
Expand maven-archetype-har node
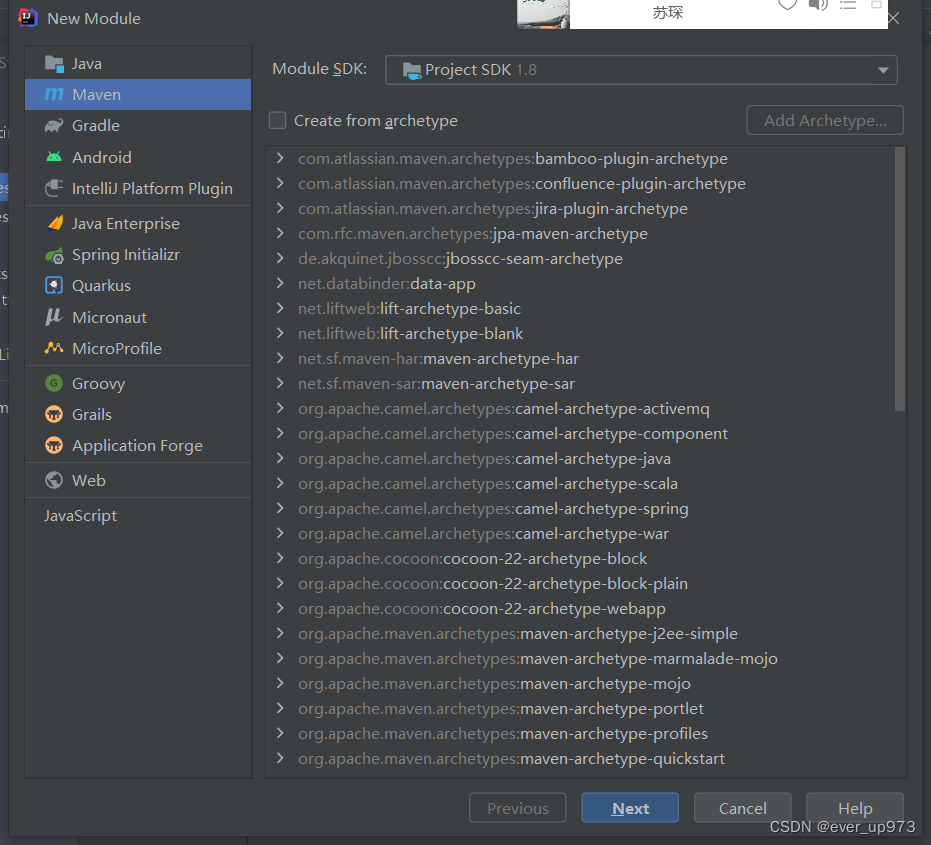coord(280,358)
